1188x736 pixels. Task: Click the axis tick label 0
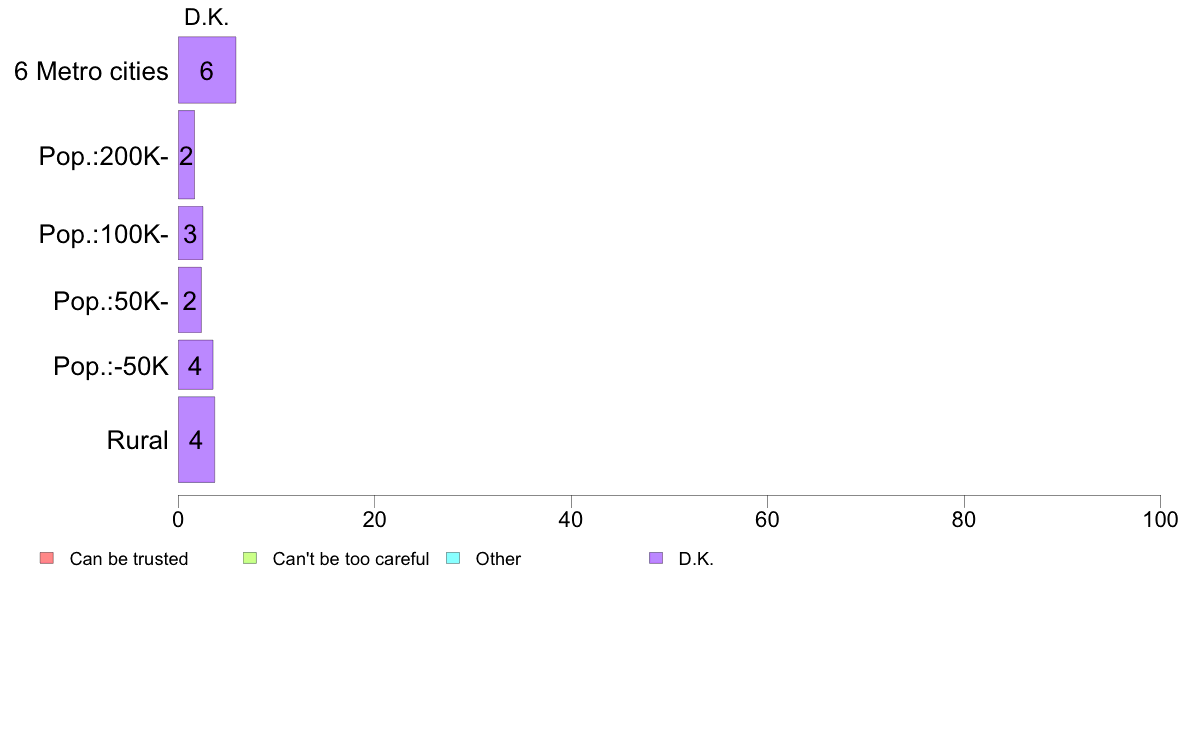pos(178,519)
